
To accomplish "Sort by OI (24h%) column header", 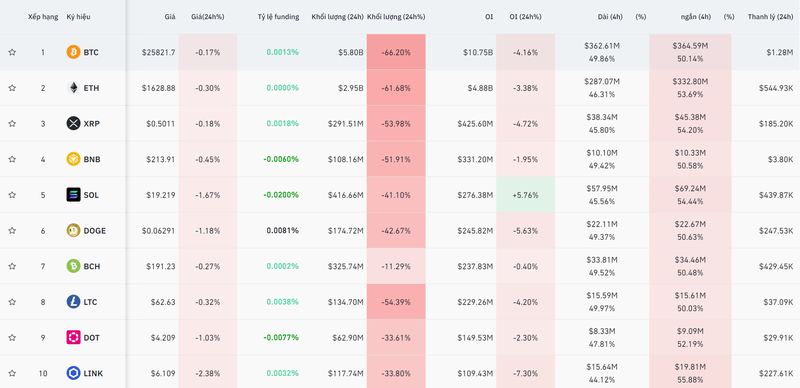I will [x=526, y=17].
